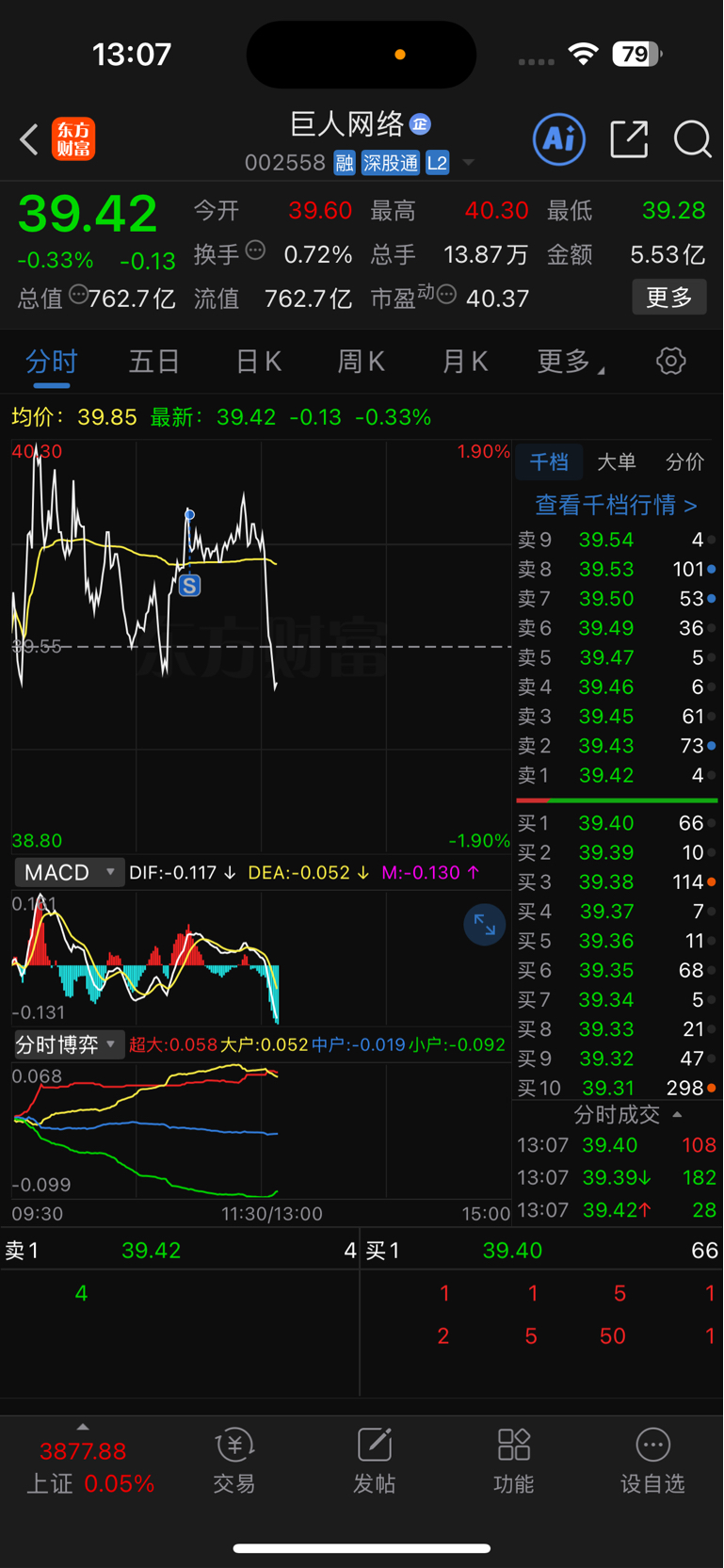Switch to the 分时 tab
The height and width of the screenshot is (1568, 724).
(x=51, y=362)
